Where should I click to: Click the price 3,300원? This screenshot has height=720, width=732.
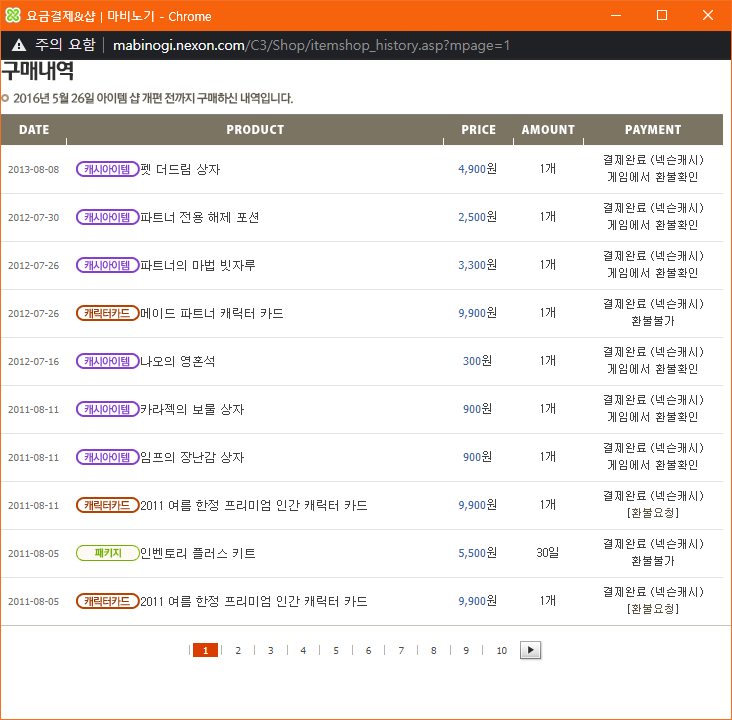[x=477, y=265]
